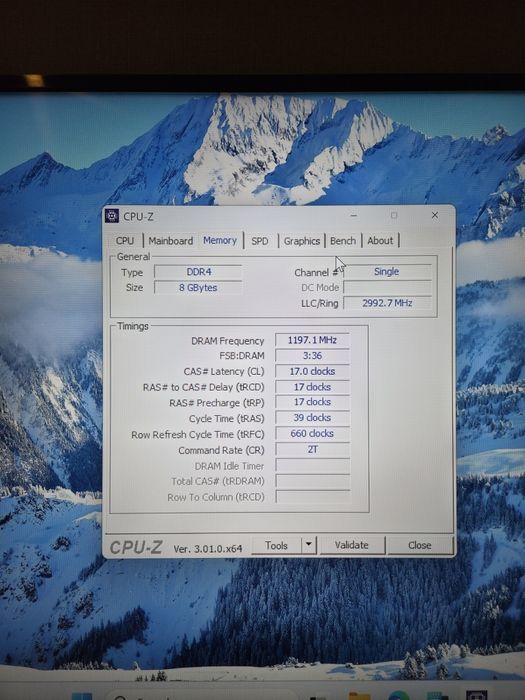Viewport: 525px width, 700px height.
Task: Click the RAS# Precharge (tRP) label
Action: 217,403
